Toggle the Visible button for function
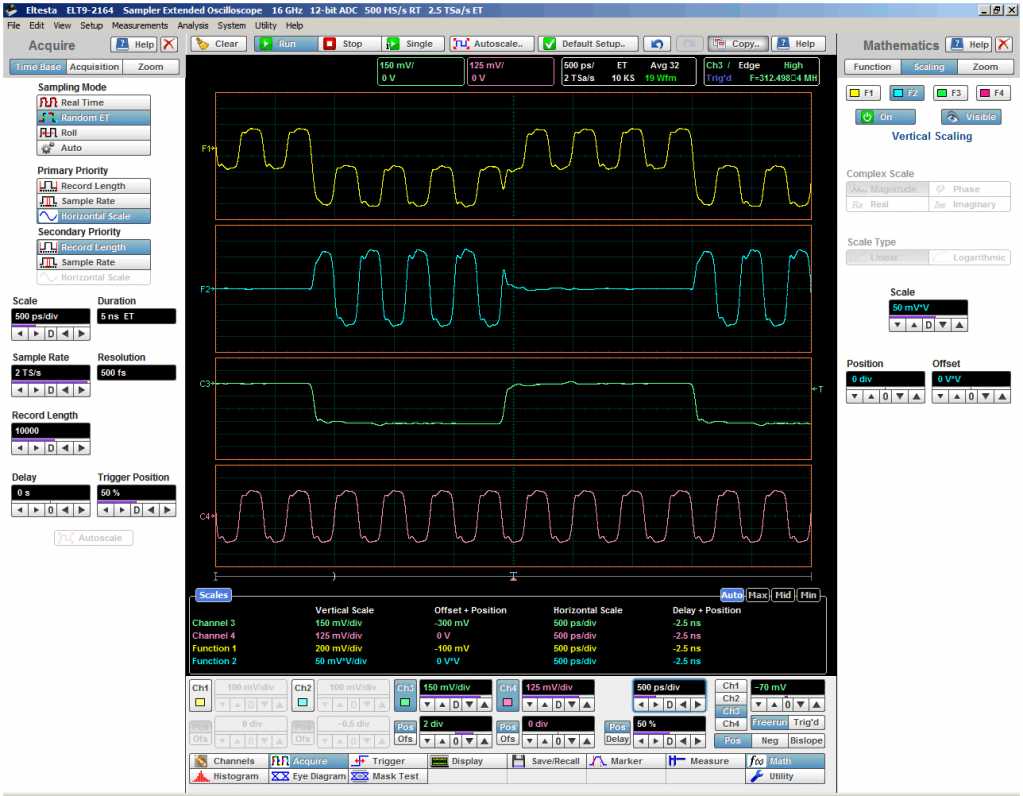 click(x=971, y=117)
